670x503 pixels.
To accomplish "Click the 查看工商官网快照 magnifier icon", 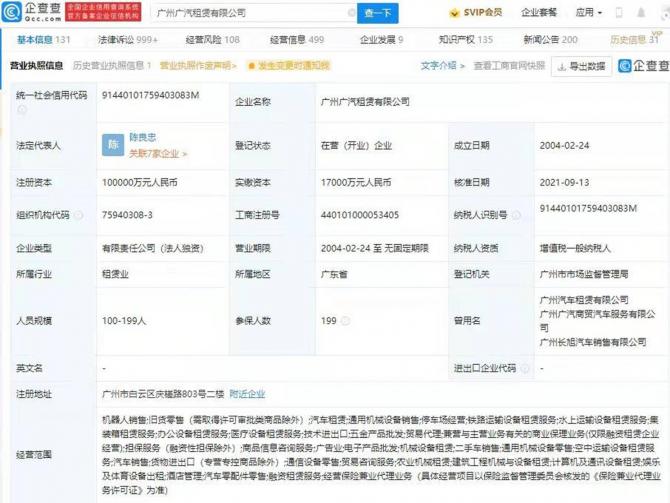I will click(477, 65).
